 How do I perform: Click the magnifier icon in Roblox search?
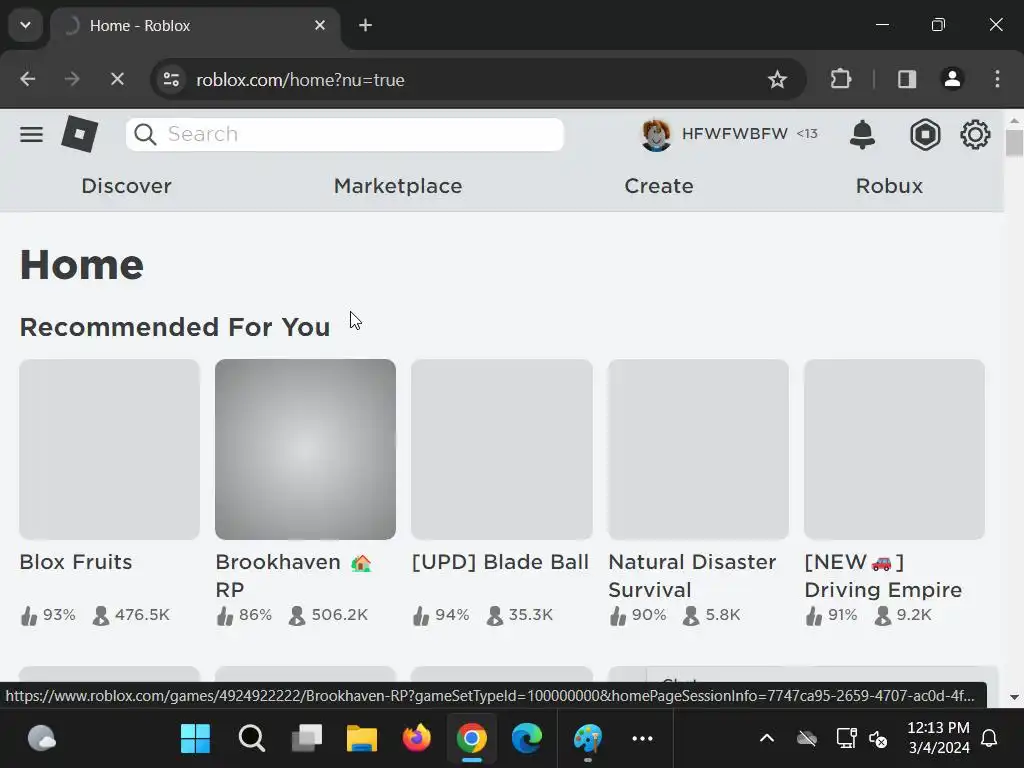point(145,135)
